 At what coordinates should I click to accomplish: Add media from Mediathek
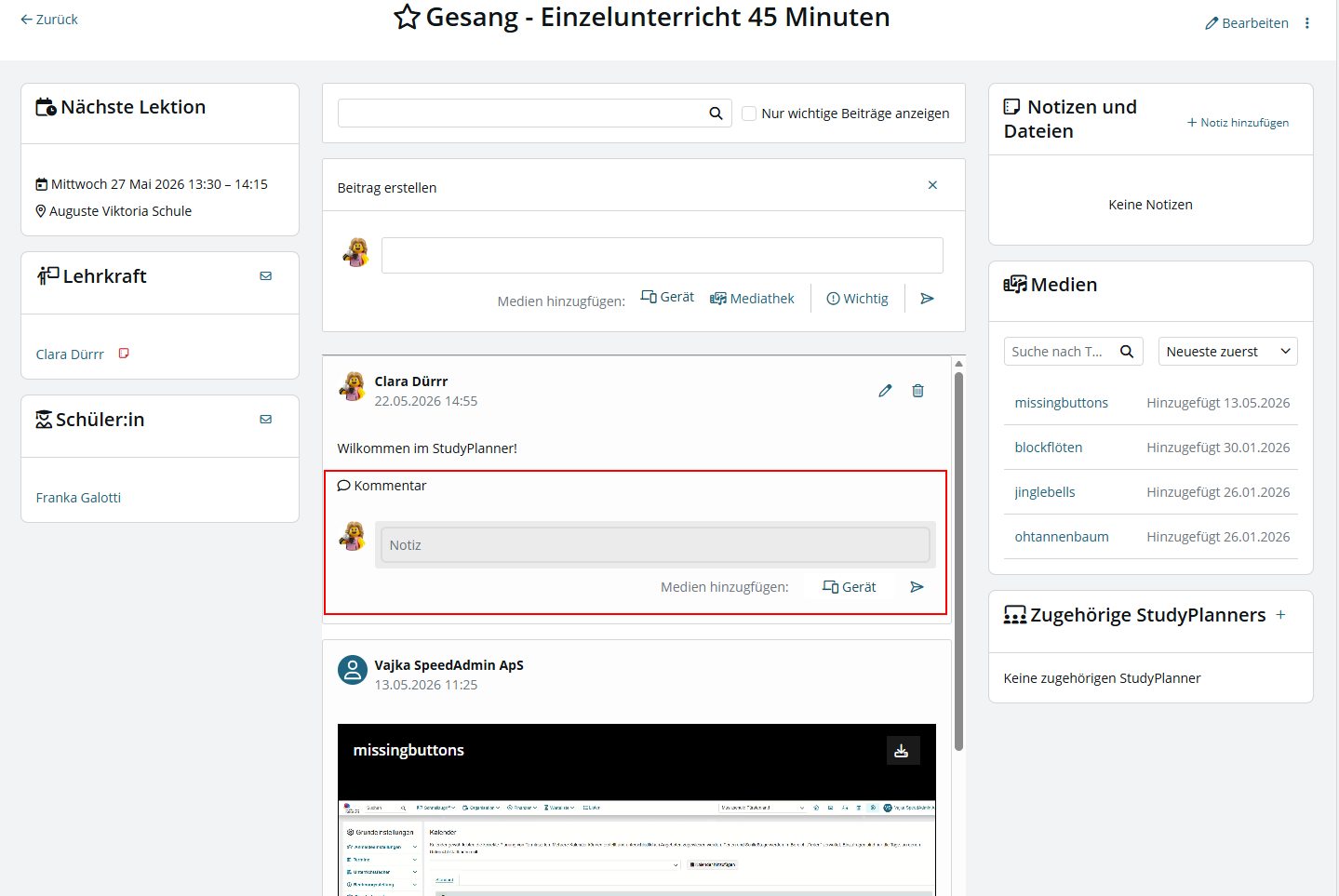coord(752,299)
